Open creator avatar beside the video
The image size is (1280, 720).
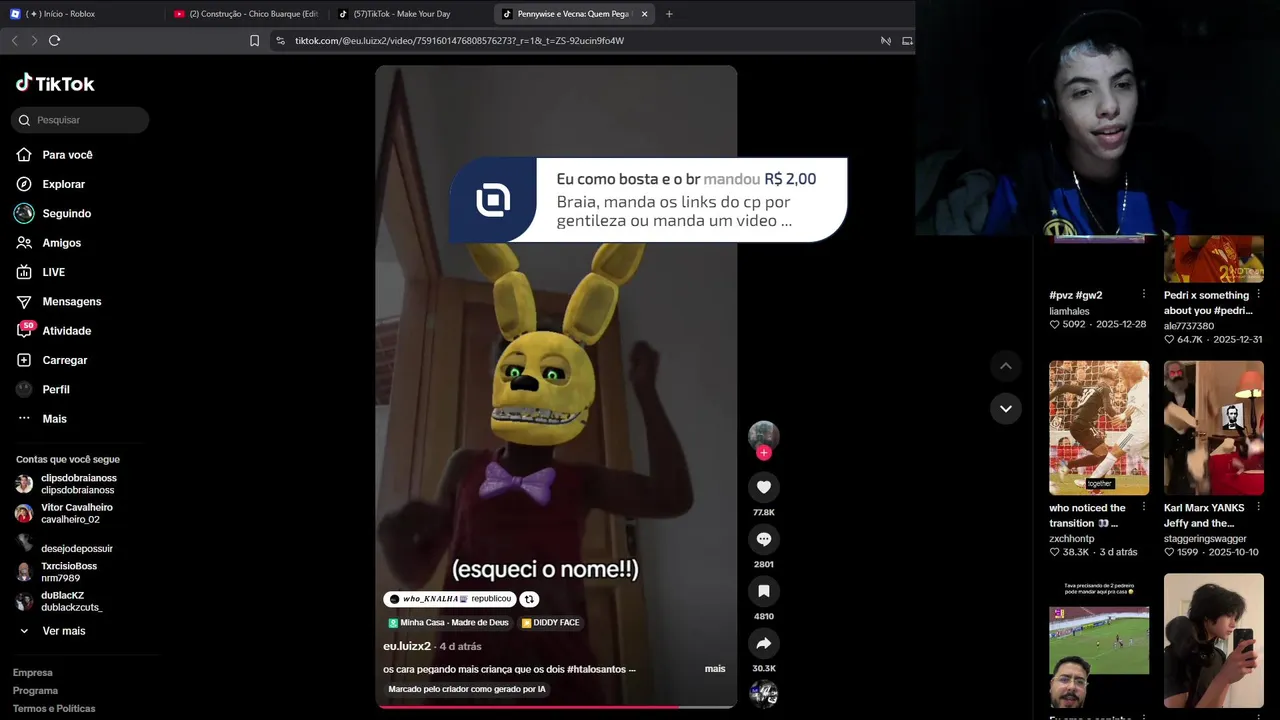pyautogui.click(x=764, y=435)
